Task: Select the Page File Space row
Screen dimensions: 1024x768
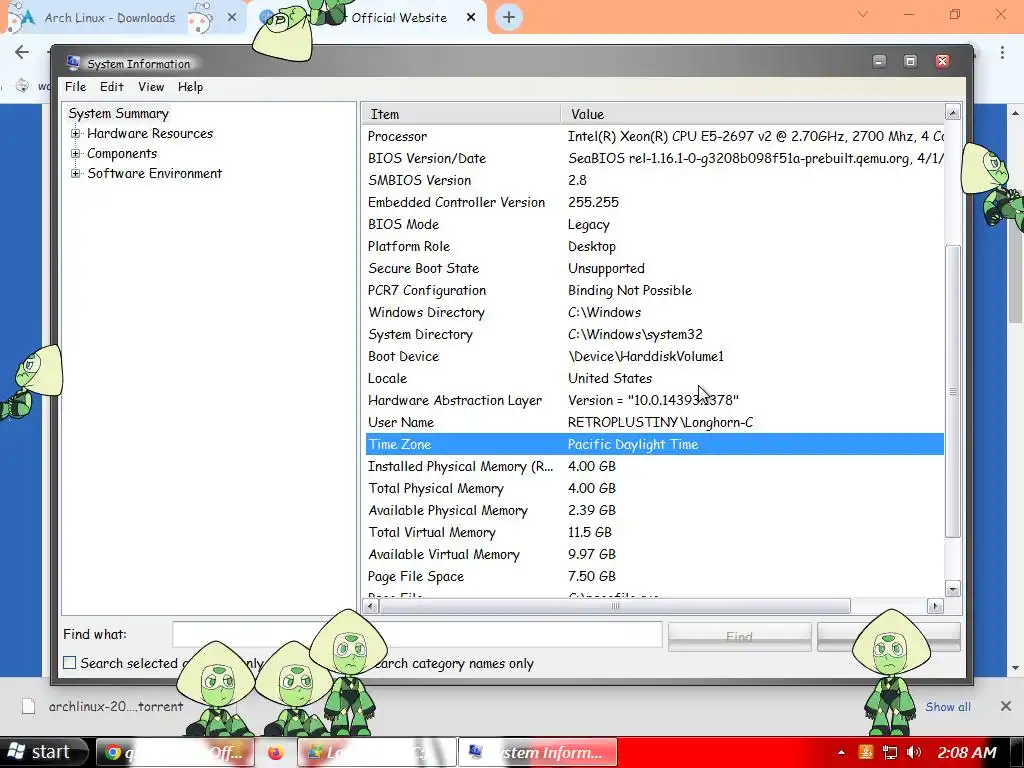Action: click(x=653, y=577)
